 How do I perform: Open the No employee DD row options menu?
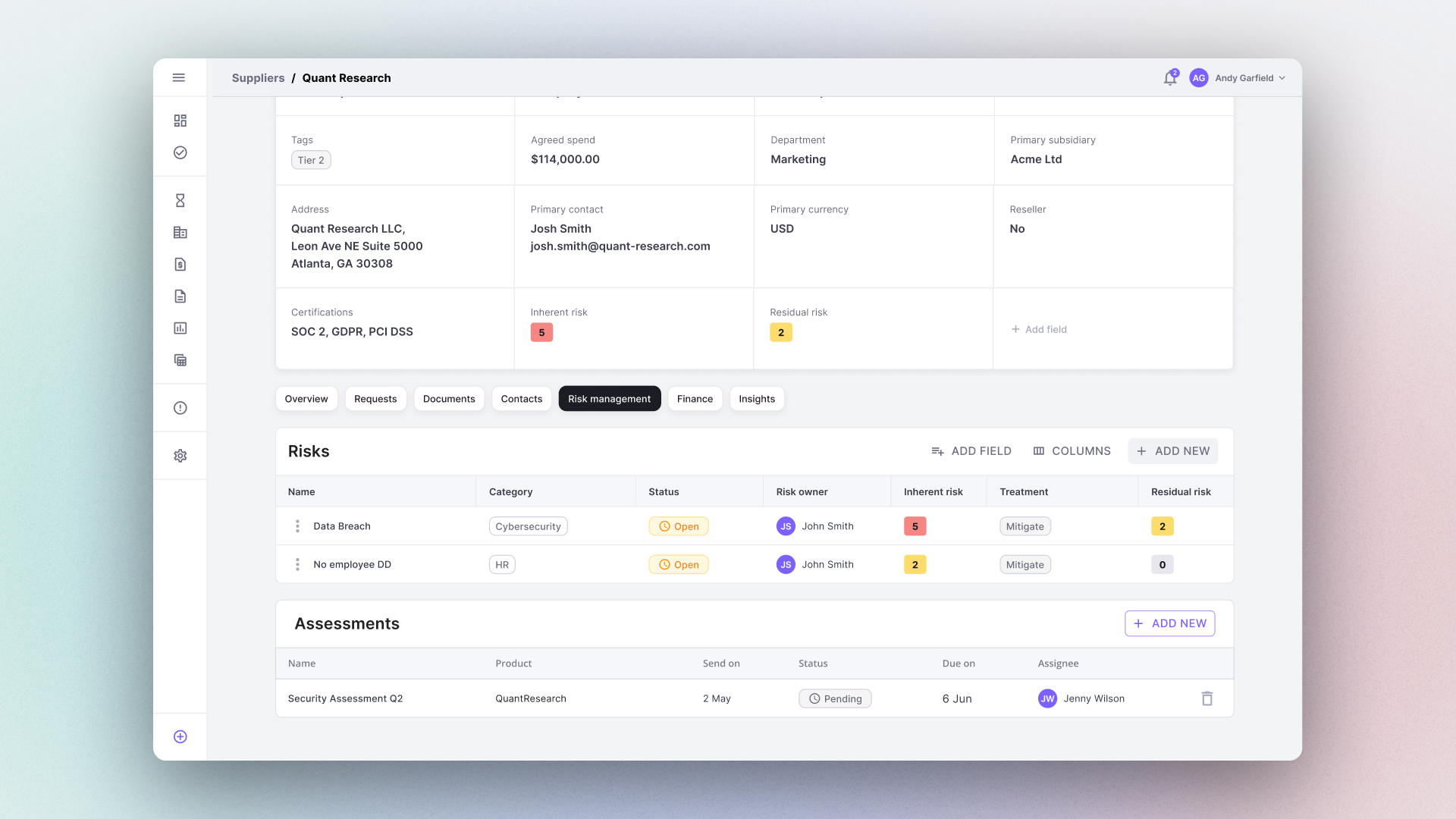point(297,564)
